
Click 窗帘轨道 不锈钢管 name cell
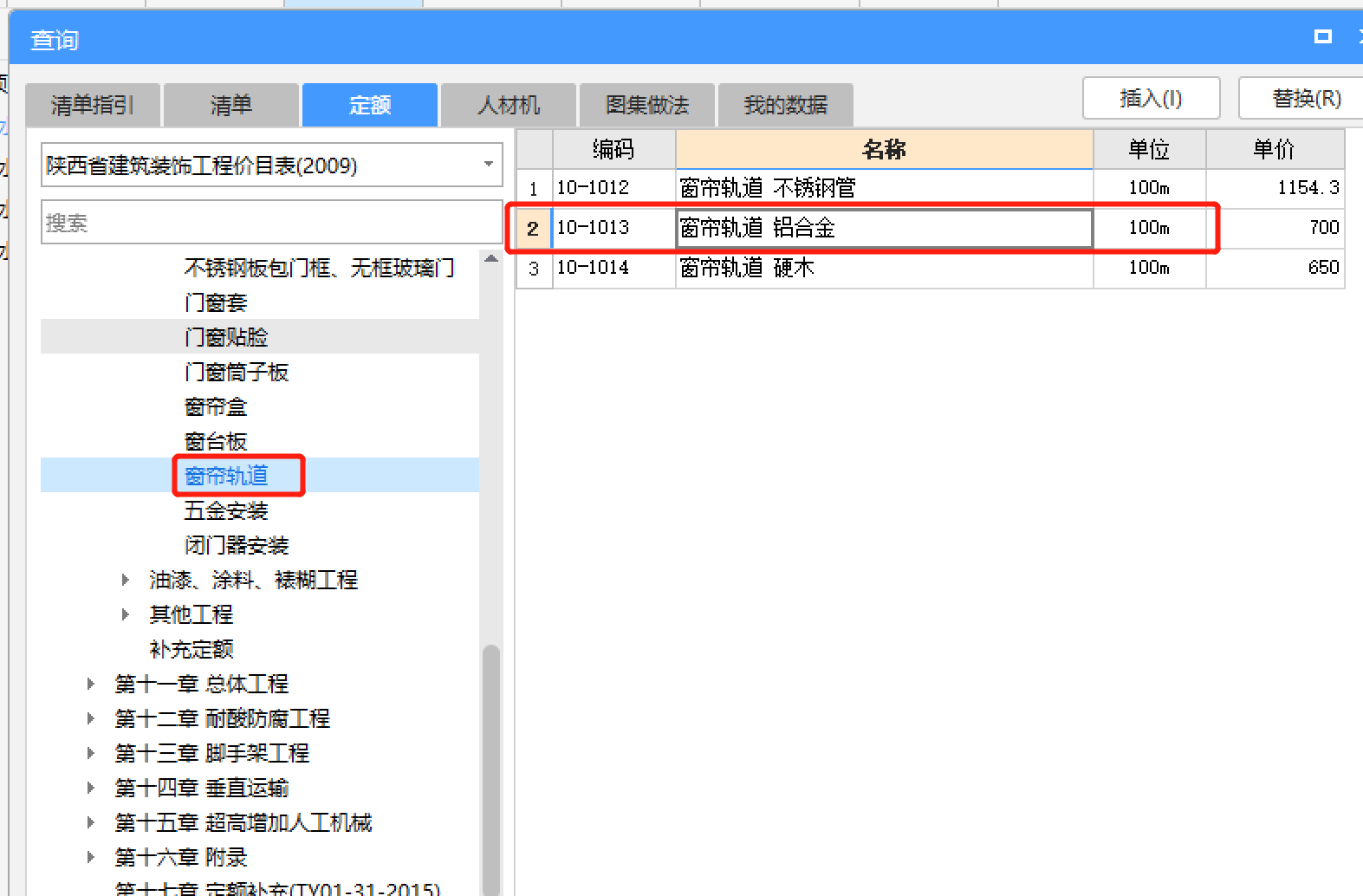click(x=884, y=188)
